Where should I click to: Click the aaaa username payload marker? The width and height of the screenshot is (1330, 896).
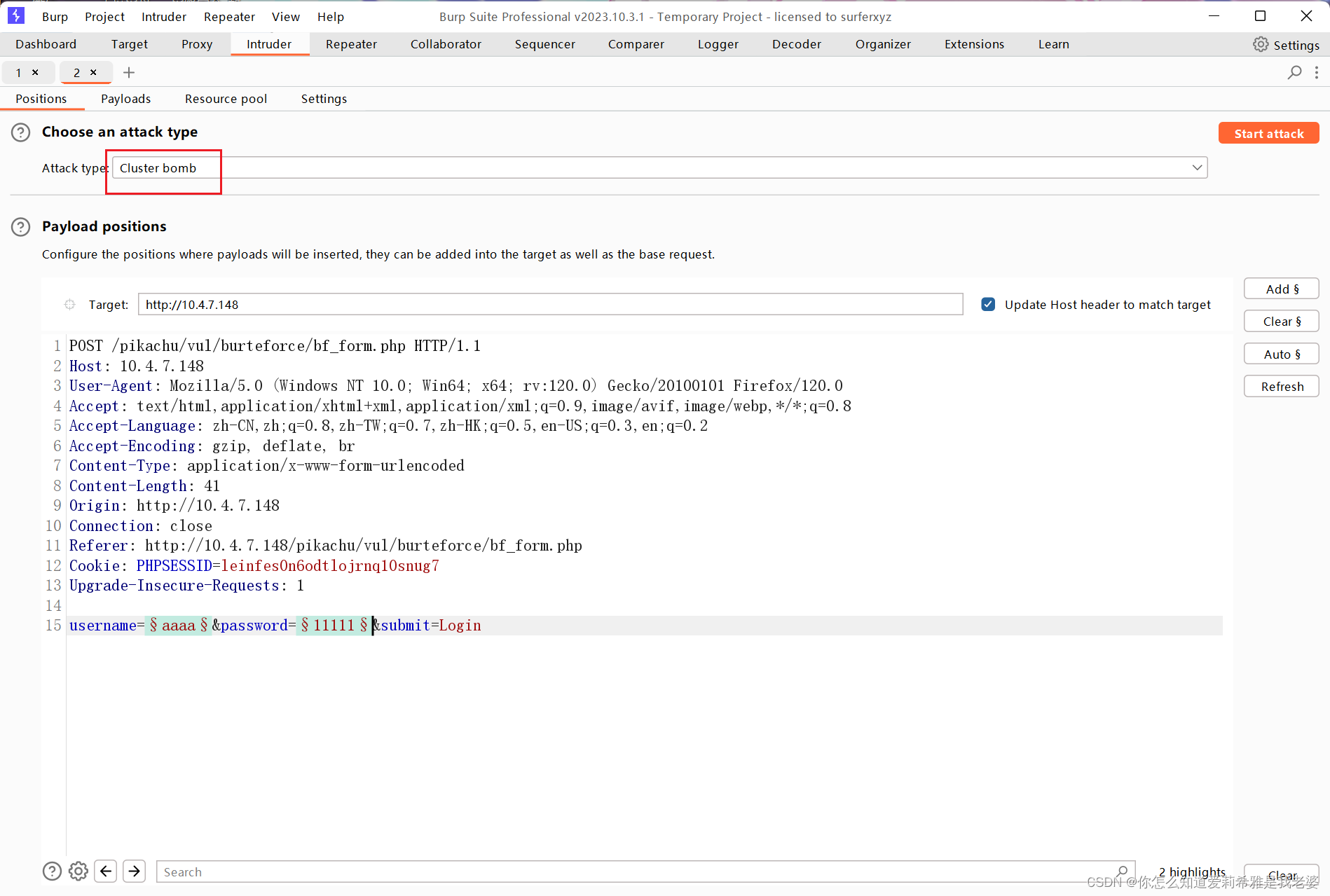(x=178, y=625)
